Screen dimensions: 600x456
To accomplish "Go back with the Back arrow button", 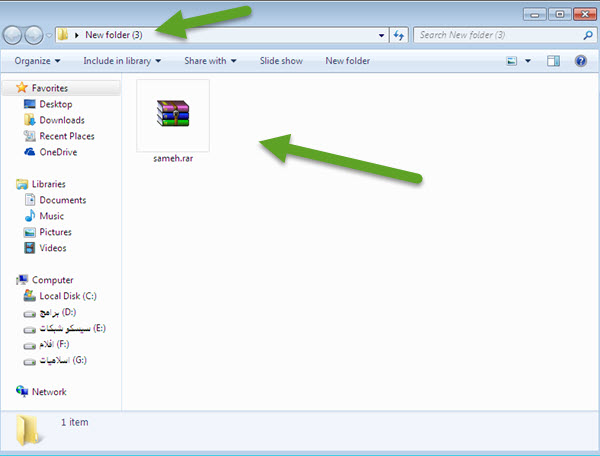I will point(12,36).
